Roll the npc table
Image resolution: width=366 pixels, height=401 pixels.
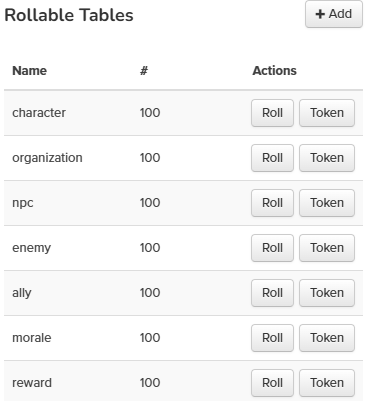click(x=272, y=203)
